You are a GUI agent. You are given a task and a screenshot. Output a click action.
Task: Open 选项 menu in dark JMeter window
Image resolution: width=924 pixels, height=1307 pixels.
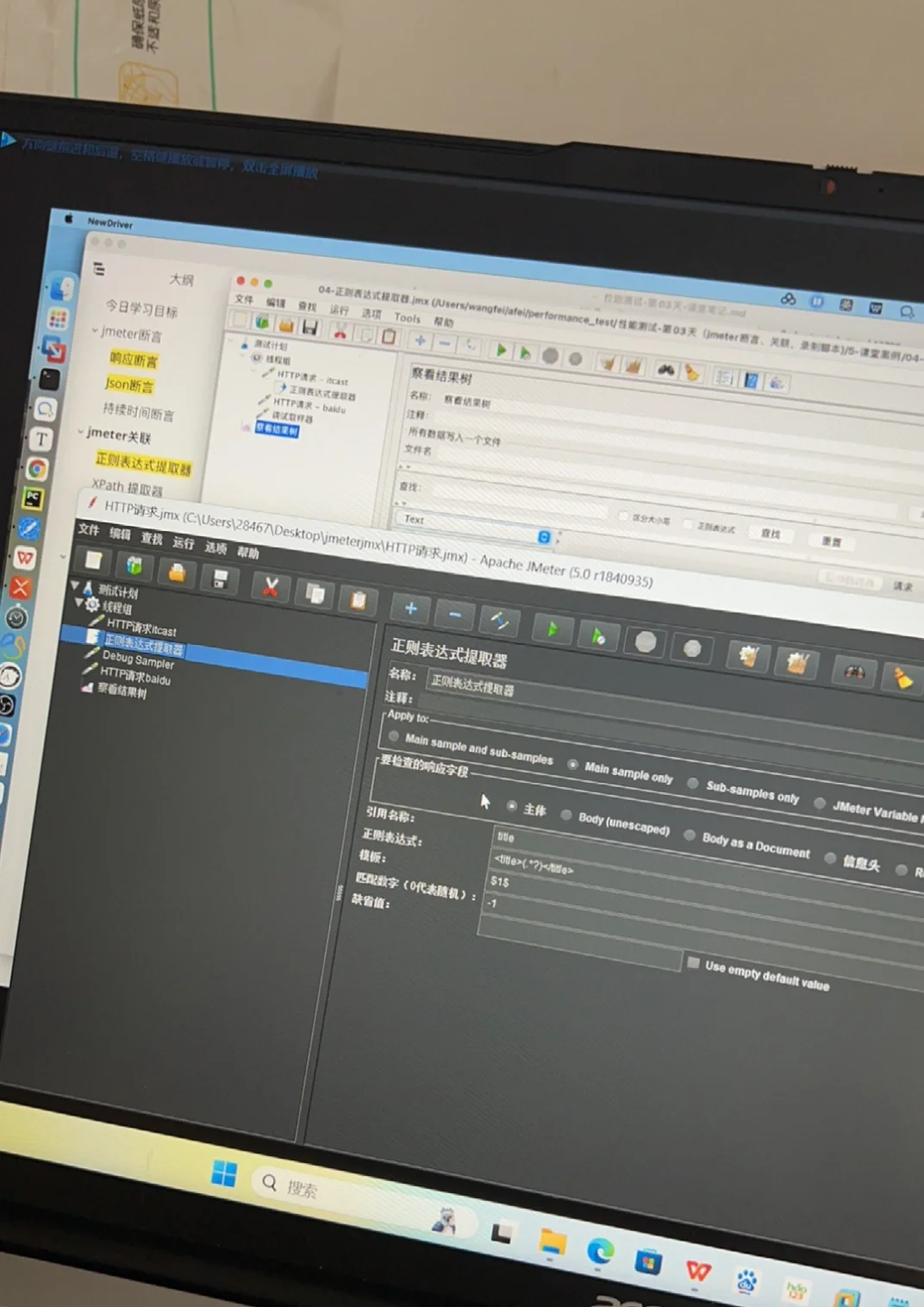(x=215, y=548)
